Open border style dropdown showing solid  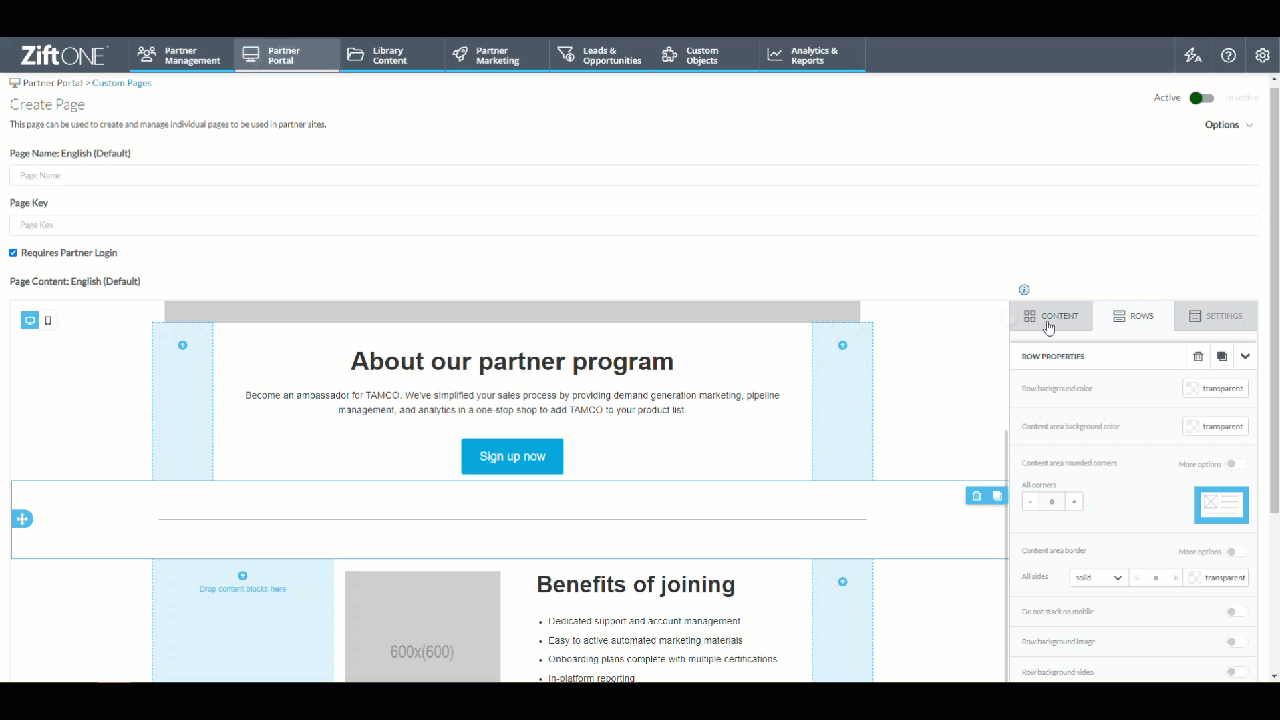[1098, 578]
